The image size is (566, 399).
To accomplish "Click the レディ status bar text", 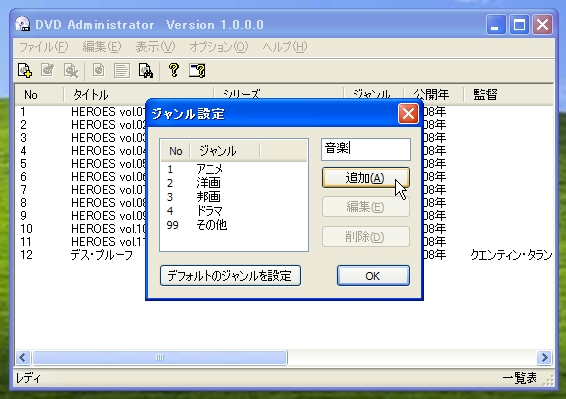I will [x=29, y=378].
